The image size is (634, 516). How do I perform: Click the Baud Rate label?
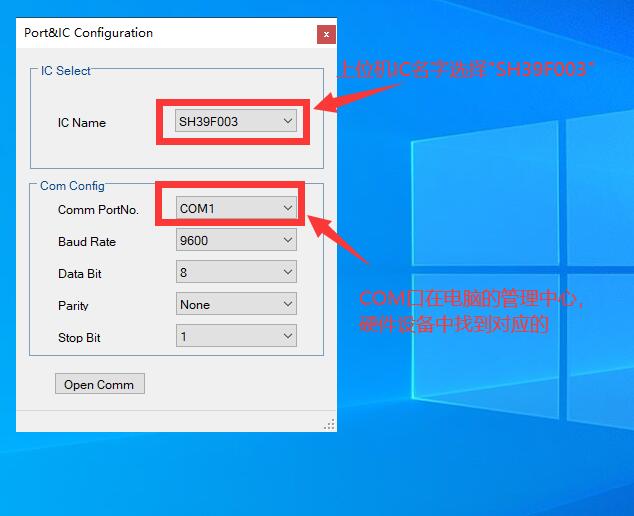click(x=87, y=241)
